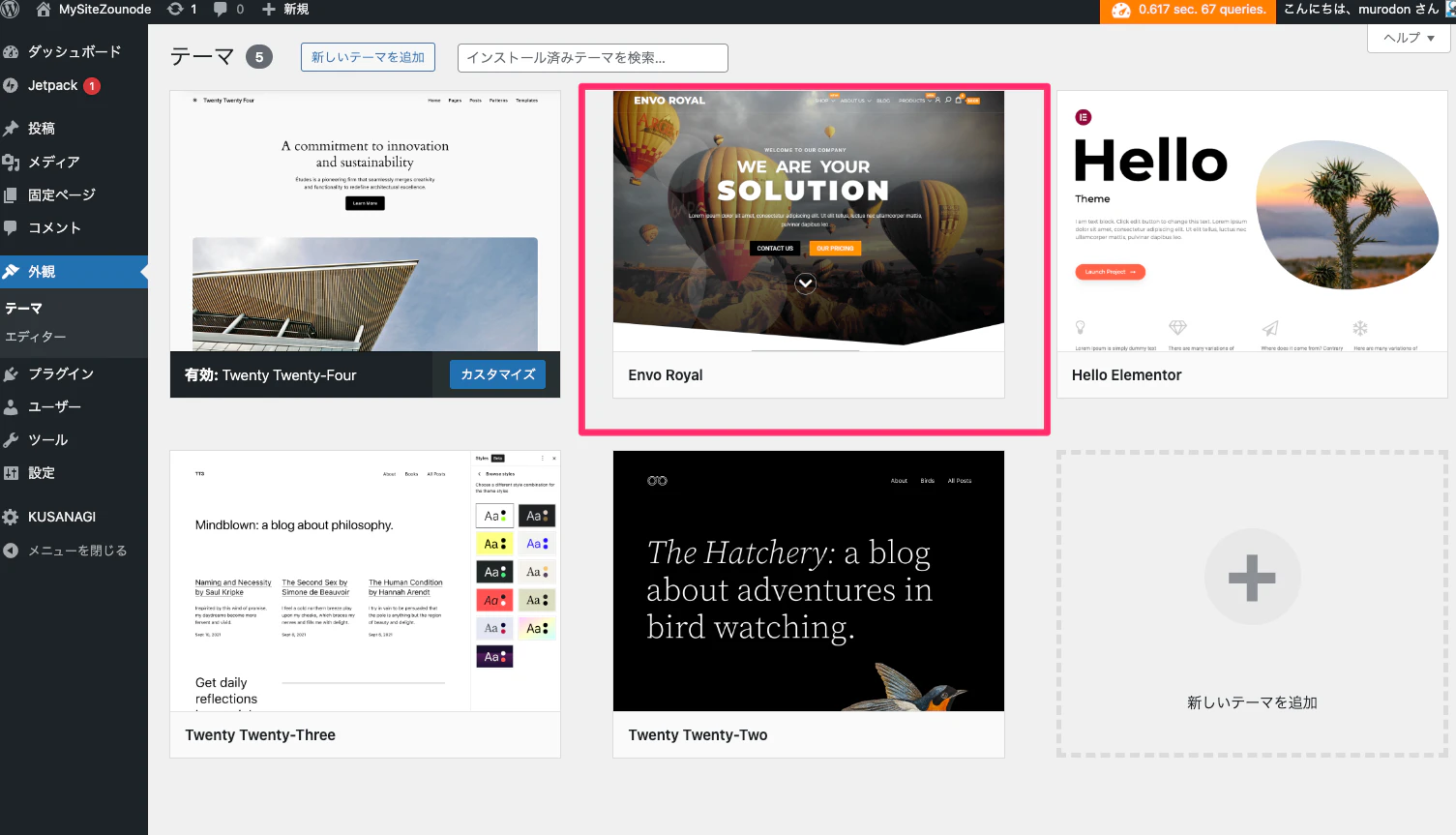Focus the installed themes search field
This screenshot has height=835, width=1456.
593,57
